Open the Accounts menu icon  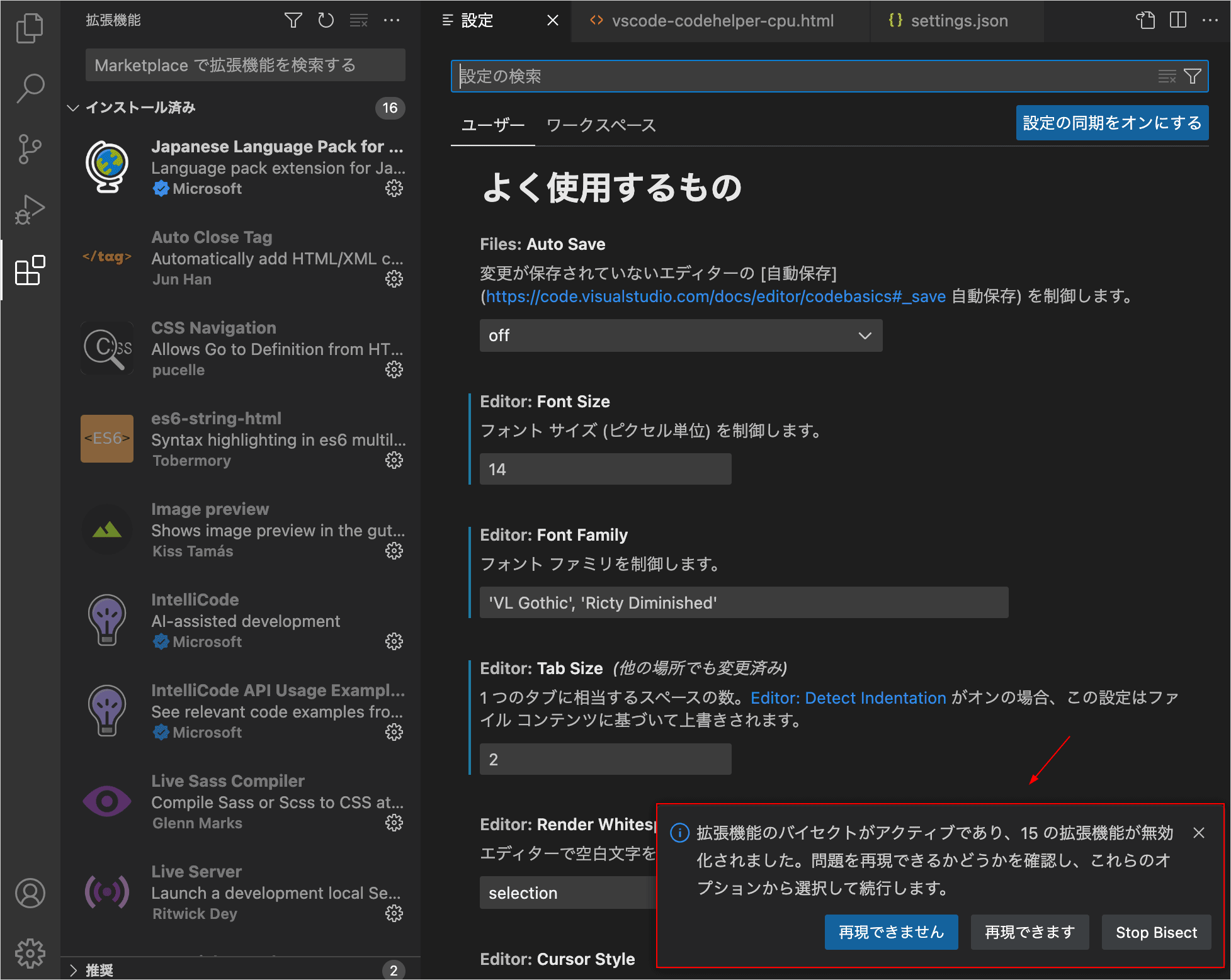tap(30, 893)
